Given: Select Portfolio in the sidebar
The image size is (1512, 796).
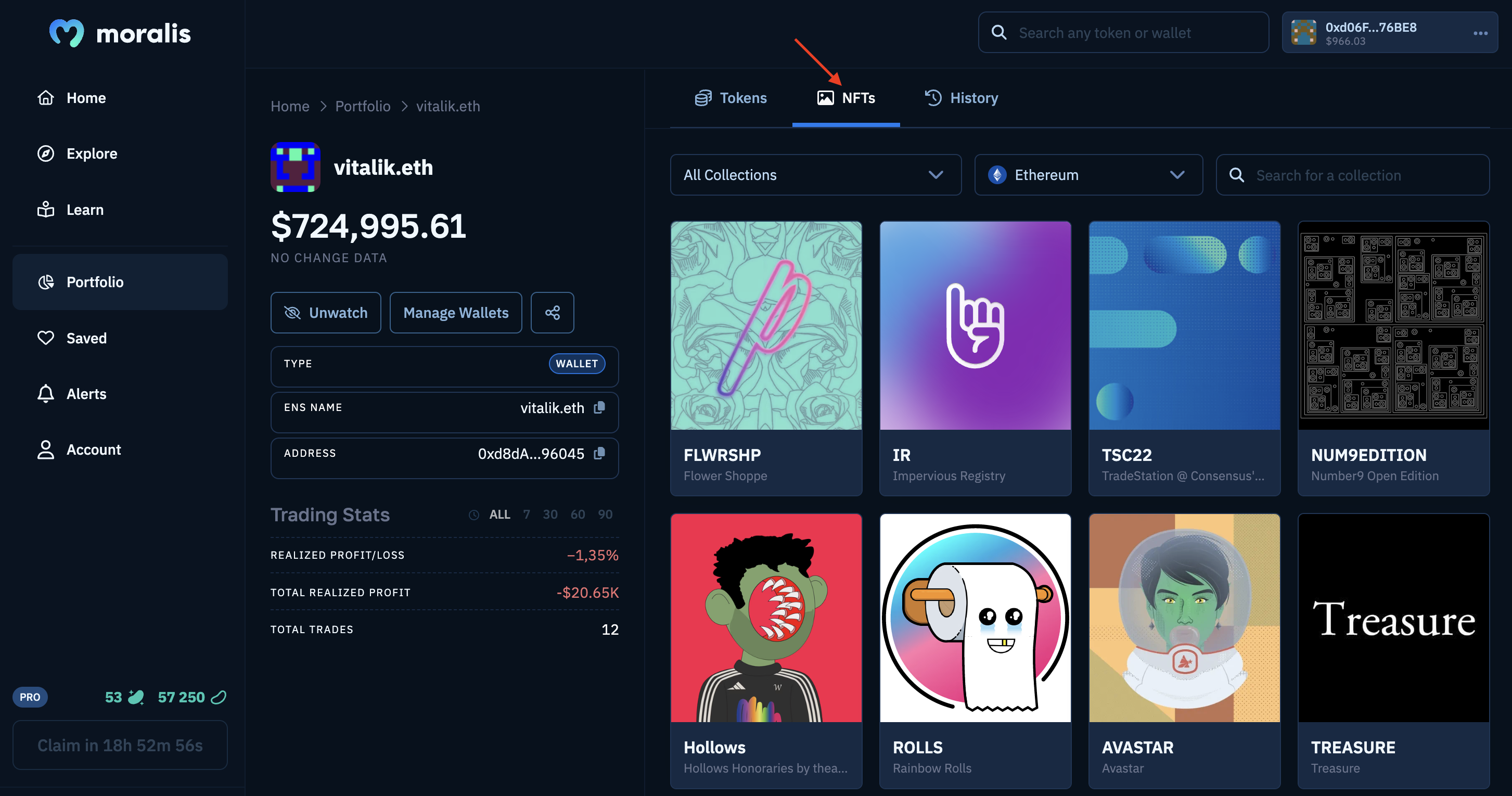Looking at the screenshot, I should coord(120,282).
